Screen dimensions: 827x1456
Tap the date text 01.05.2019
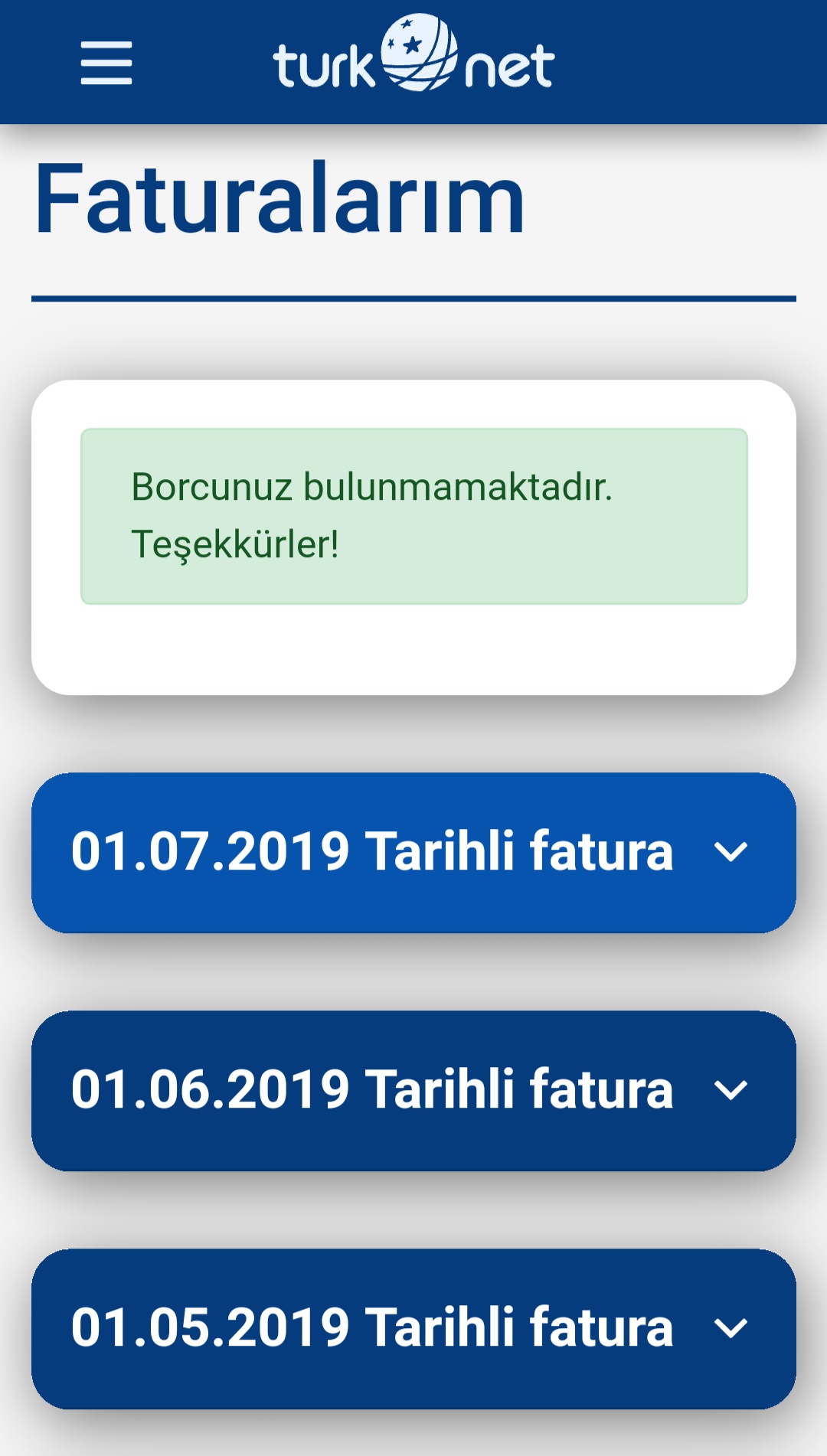(x=211, y=1327)
